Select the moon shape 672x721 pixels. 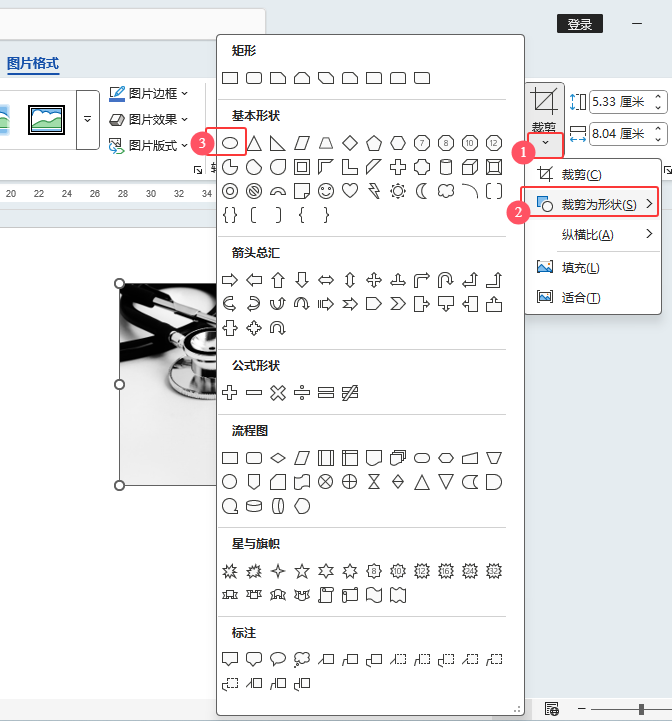click(x=422, y=191)
